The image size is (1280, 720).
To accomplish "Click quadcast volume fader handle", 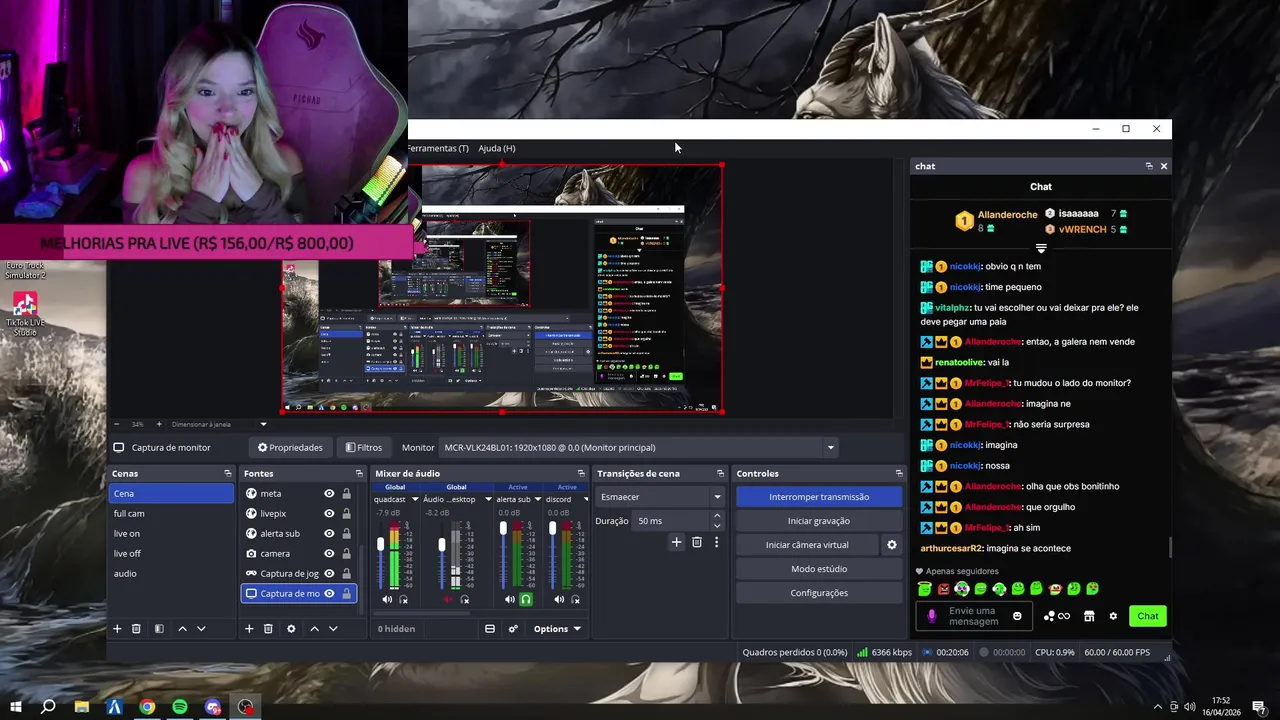I will [x=380, y=544].
